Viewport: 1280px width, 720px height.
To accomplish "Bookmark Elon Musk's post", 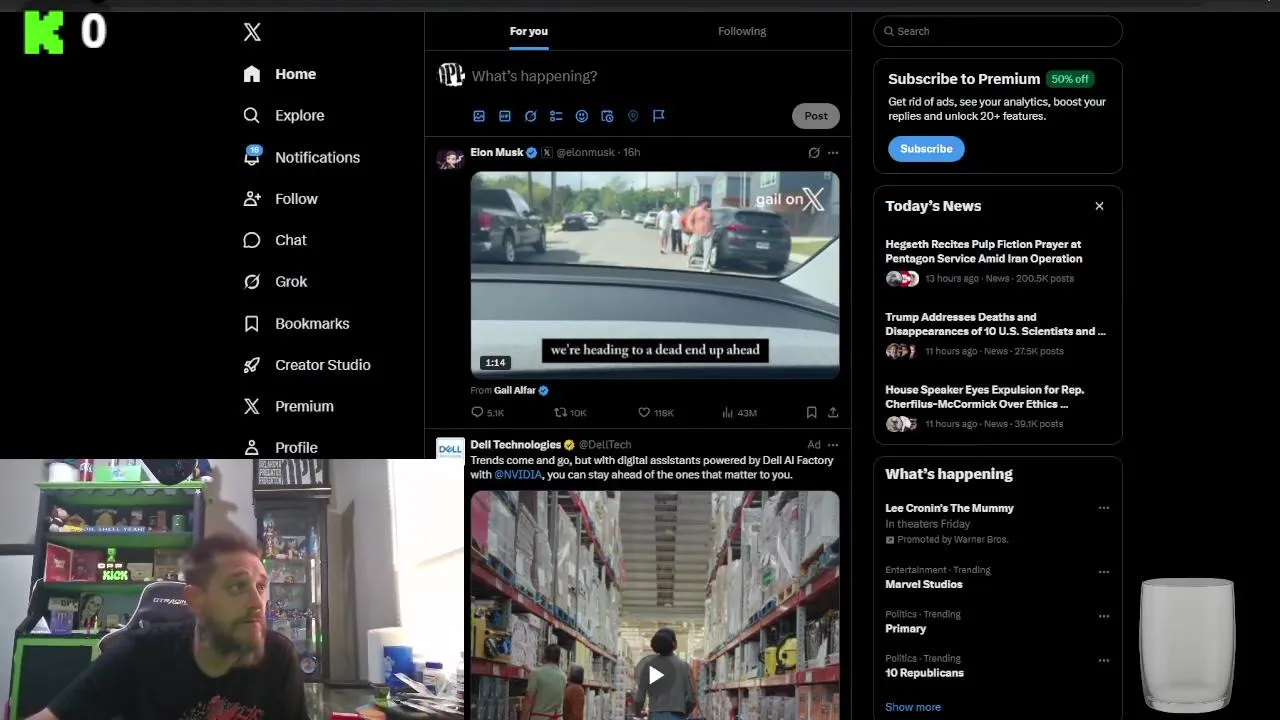I will tap(811, 412).
